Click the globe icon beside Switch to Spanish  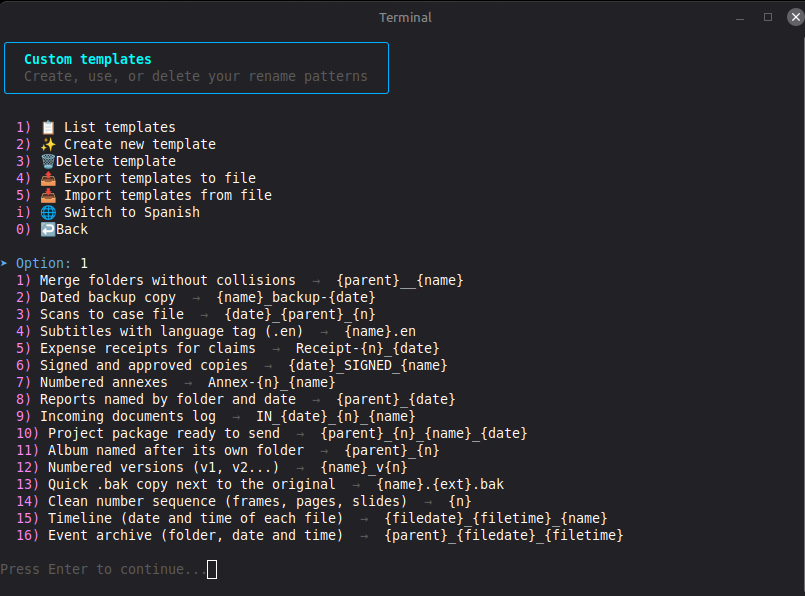48,212
